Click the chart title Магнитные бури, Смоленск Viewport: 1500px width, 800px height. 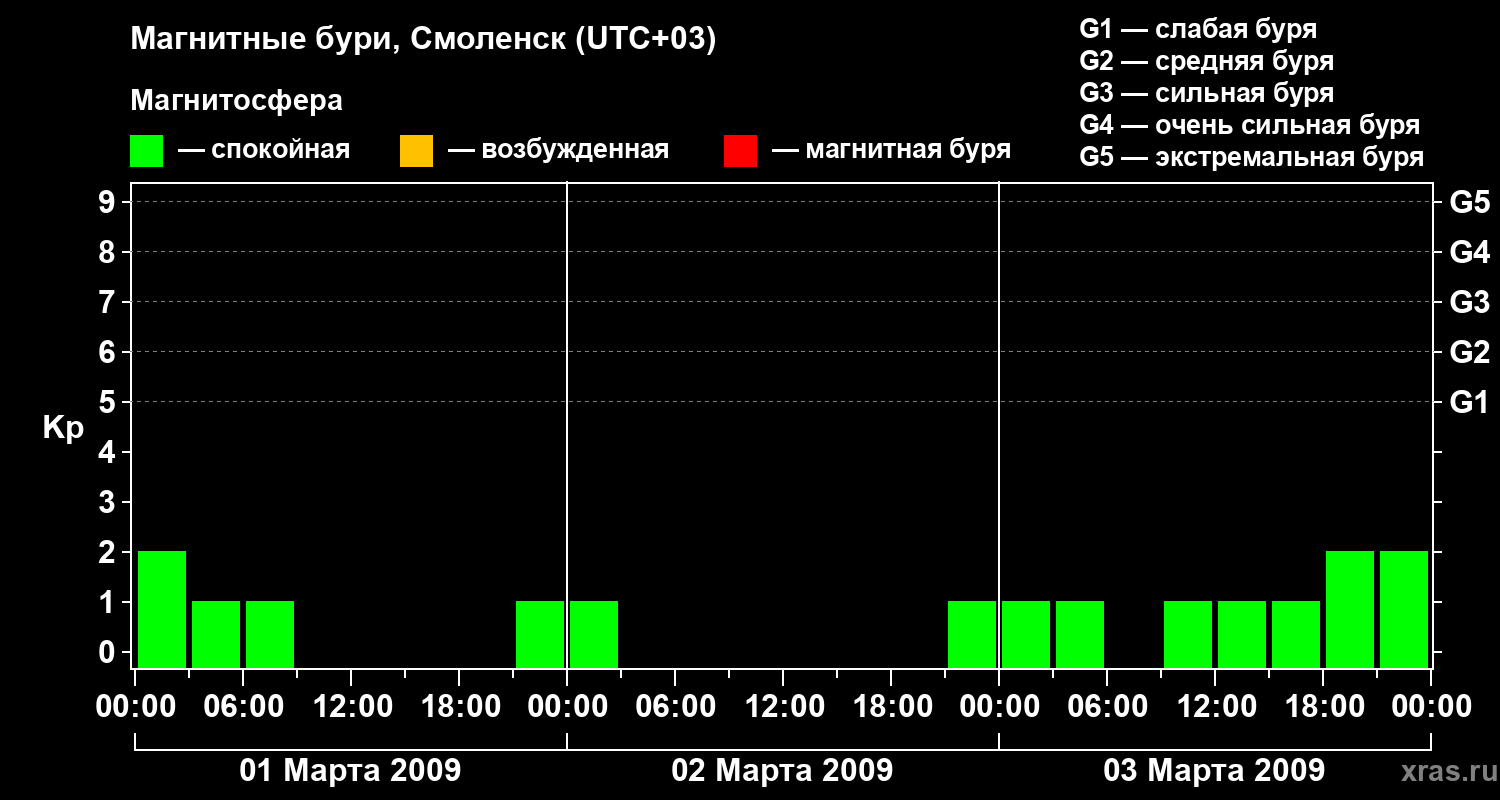[x=423, y=40]
